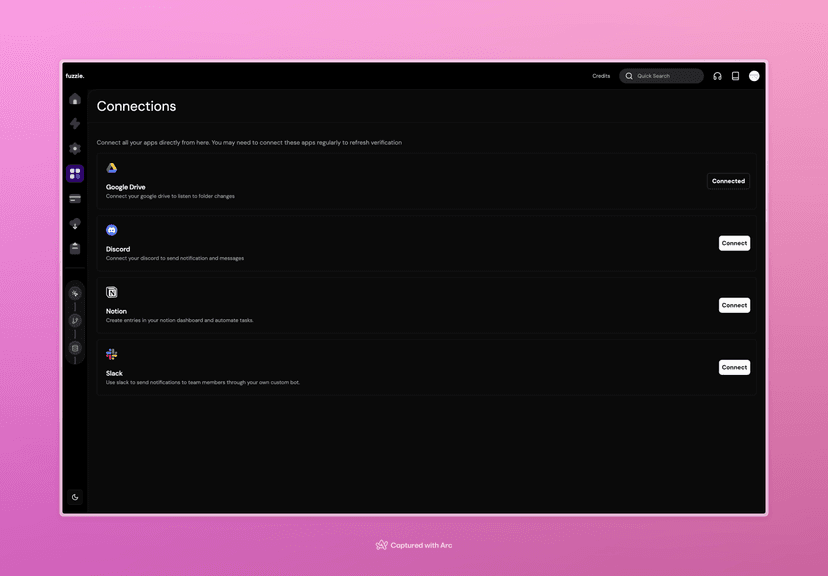Click the 'Connections' page heading
828x576 pixels.
pos(136,106)
